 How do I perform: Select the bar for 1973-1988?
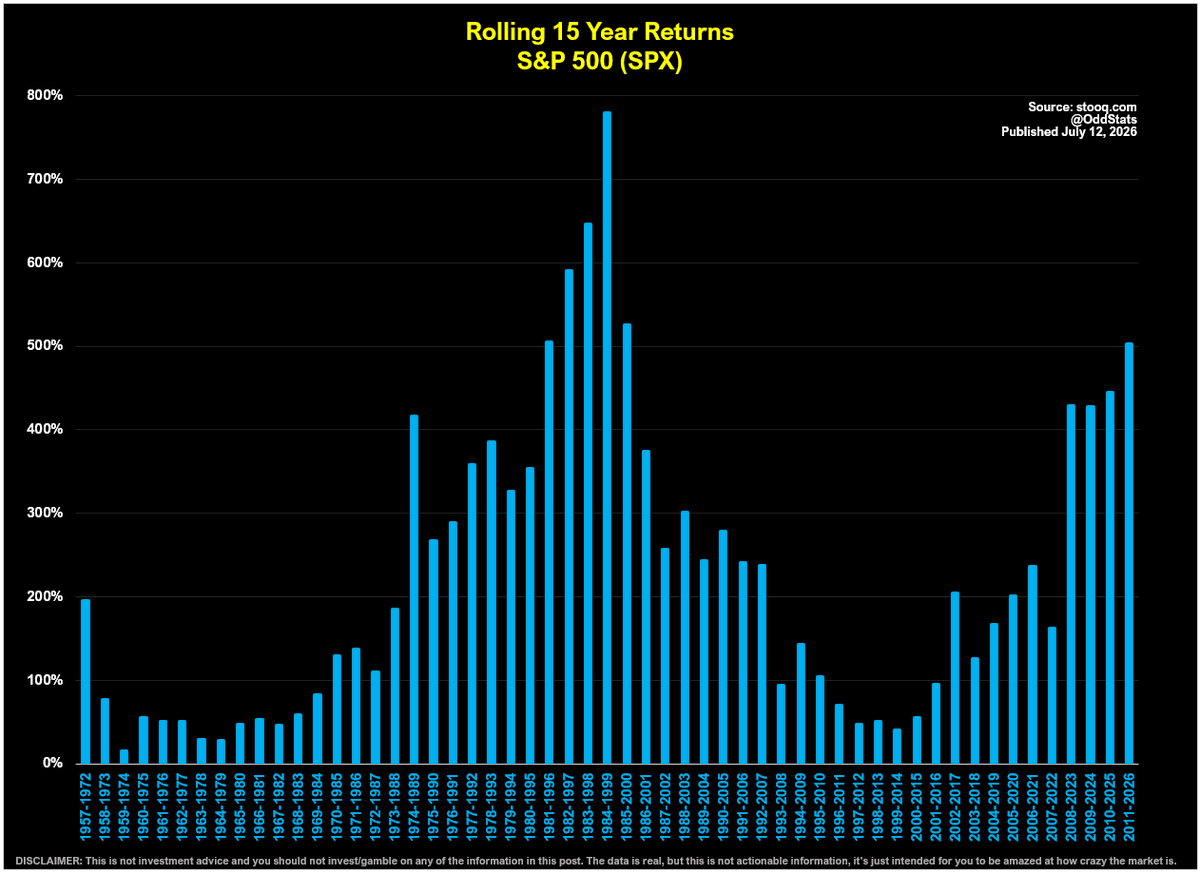pos(395,686)
